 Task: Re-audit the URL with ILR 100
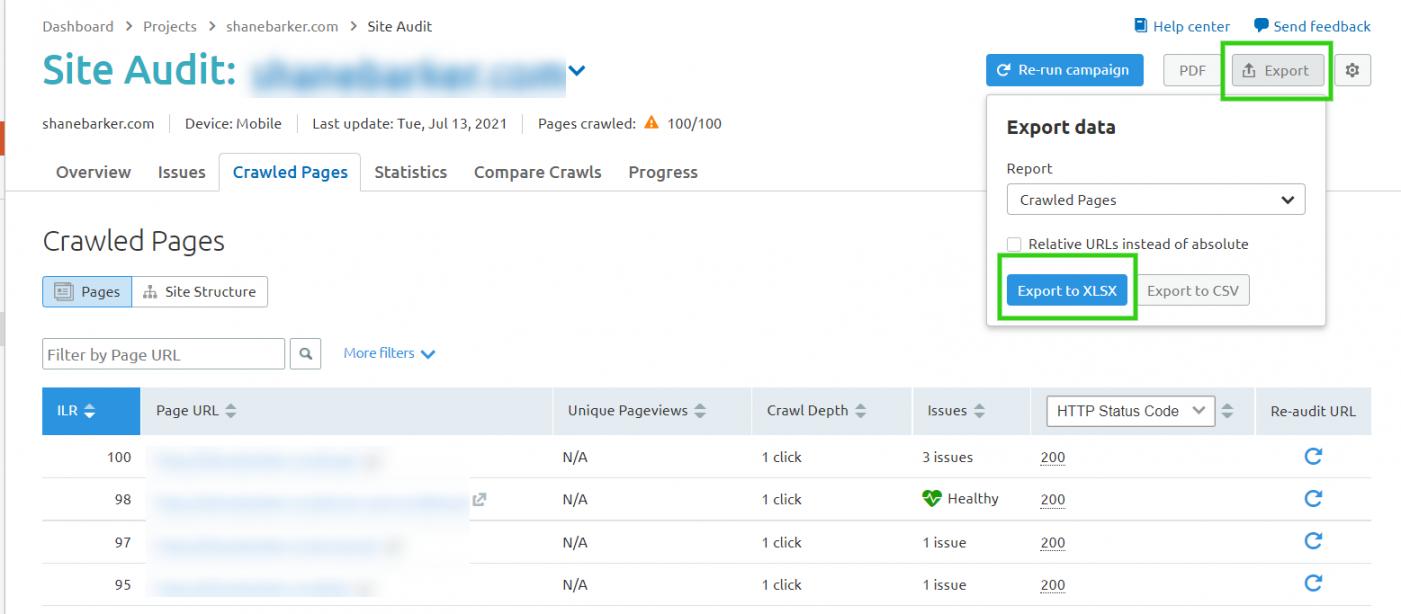coord(1313,457)
